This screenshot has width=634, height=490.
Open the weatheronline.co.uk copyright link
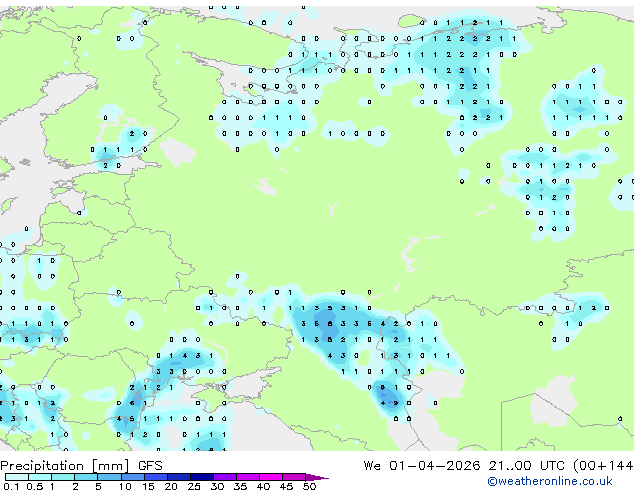(x=550, y=481)
